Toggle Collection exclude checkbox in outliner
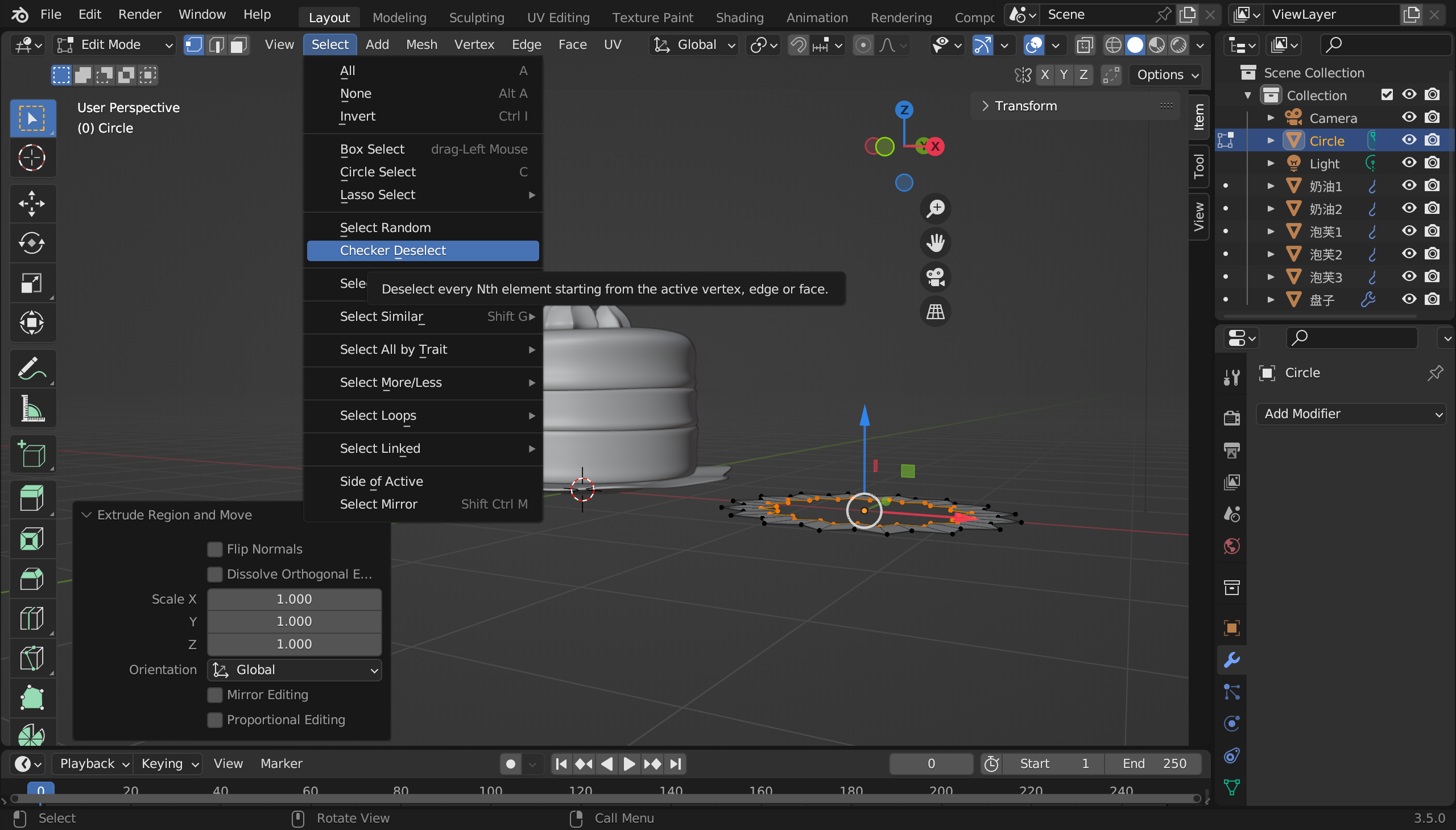1456x830 pixels. coord(1387,94)
